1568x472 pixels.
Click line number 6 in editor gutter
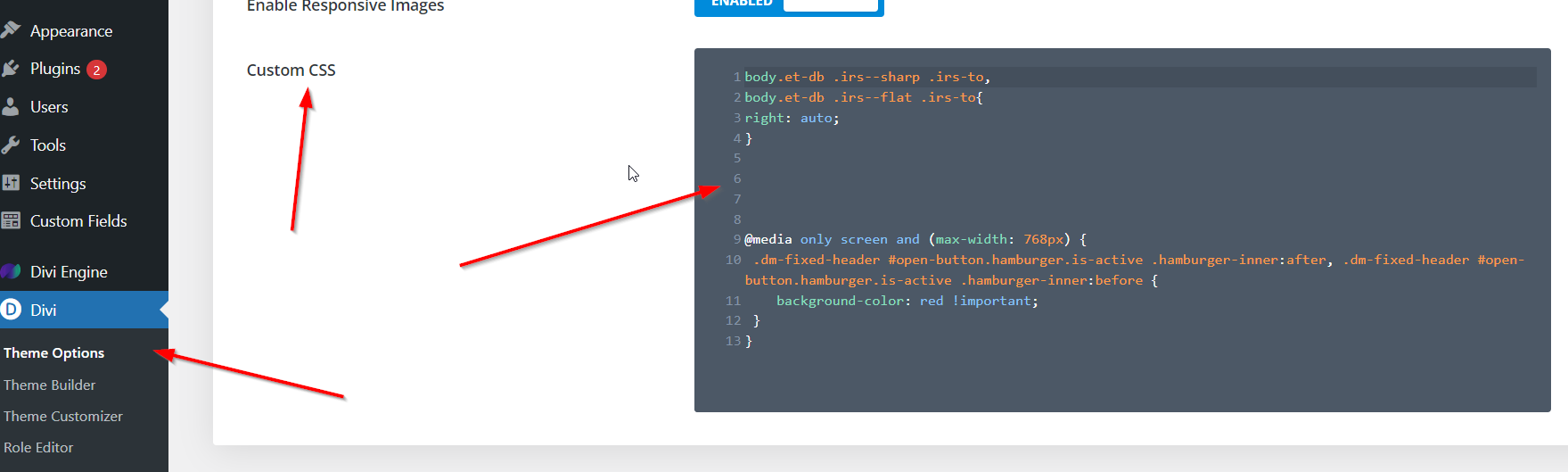coord(737,178)
